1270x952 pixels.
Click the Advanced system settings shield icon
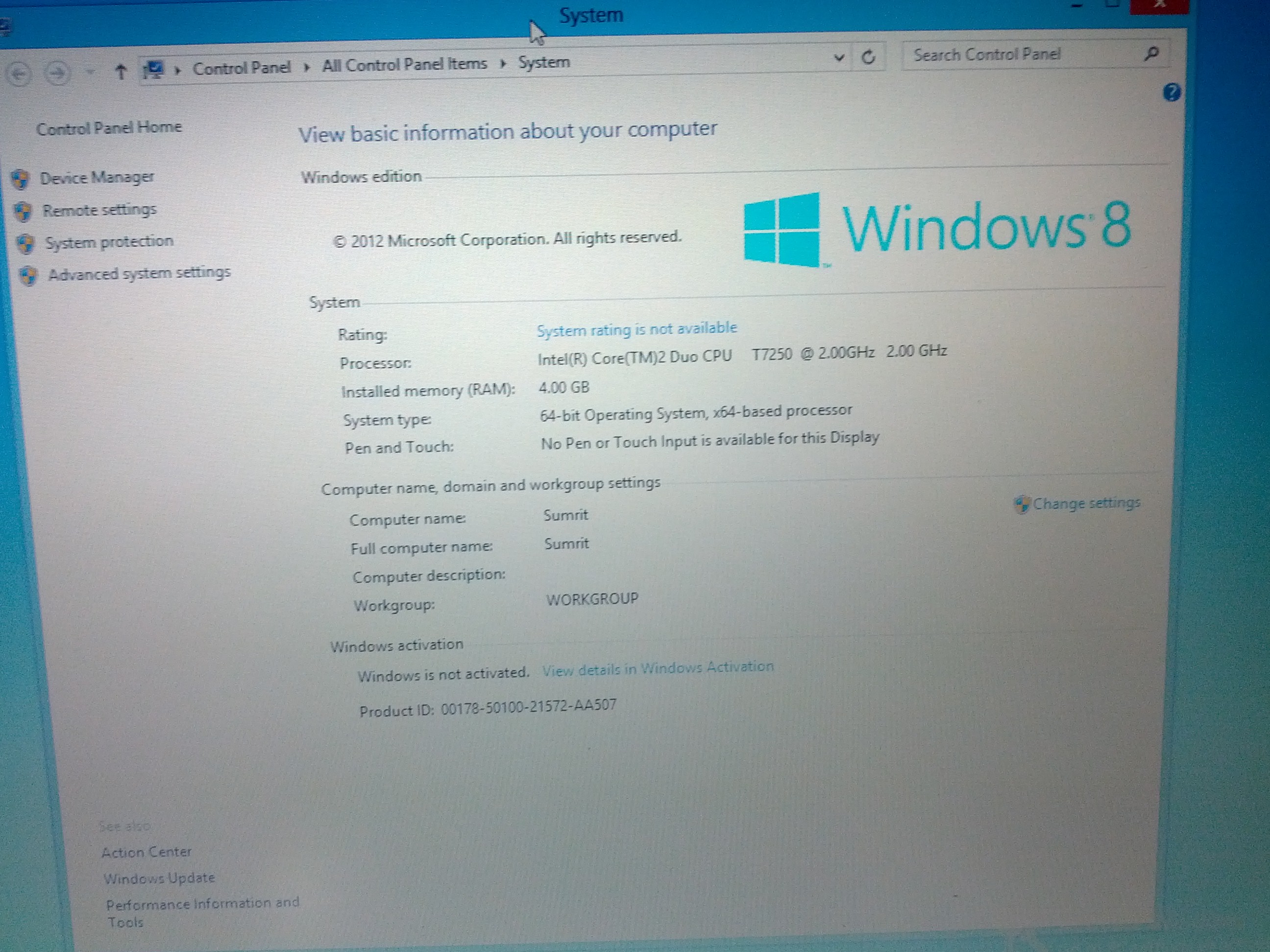click(28, 276)
